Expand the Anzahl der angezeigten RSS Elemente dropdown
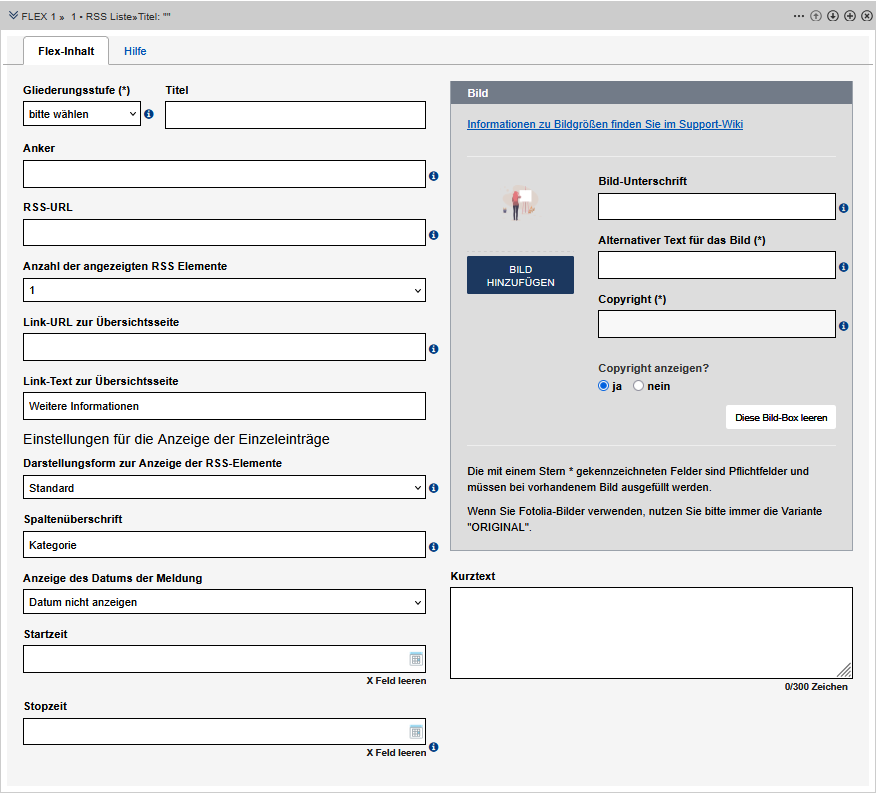Screen dimensions: 877x794 pos(224,290)
